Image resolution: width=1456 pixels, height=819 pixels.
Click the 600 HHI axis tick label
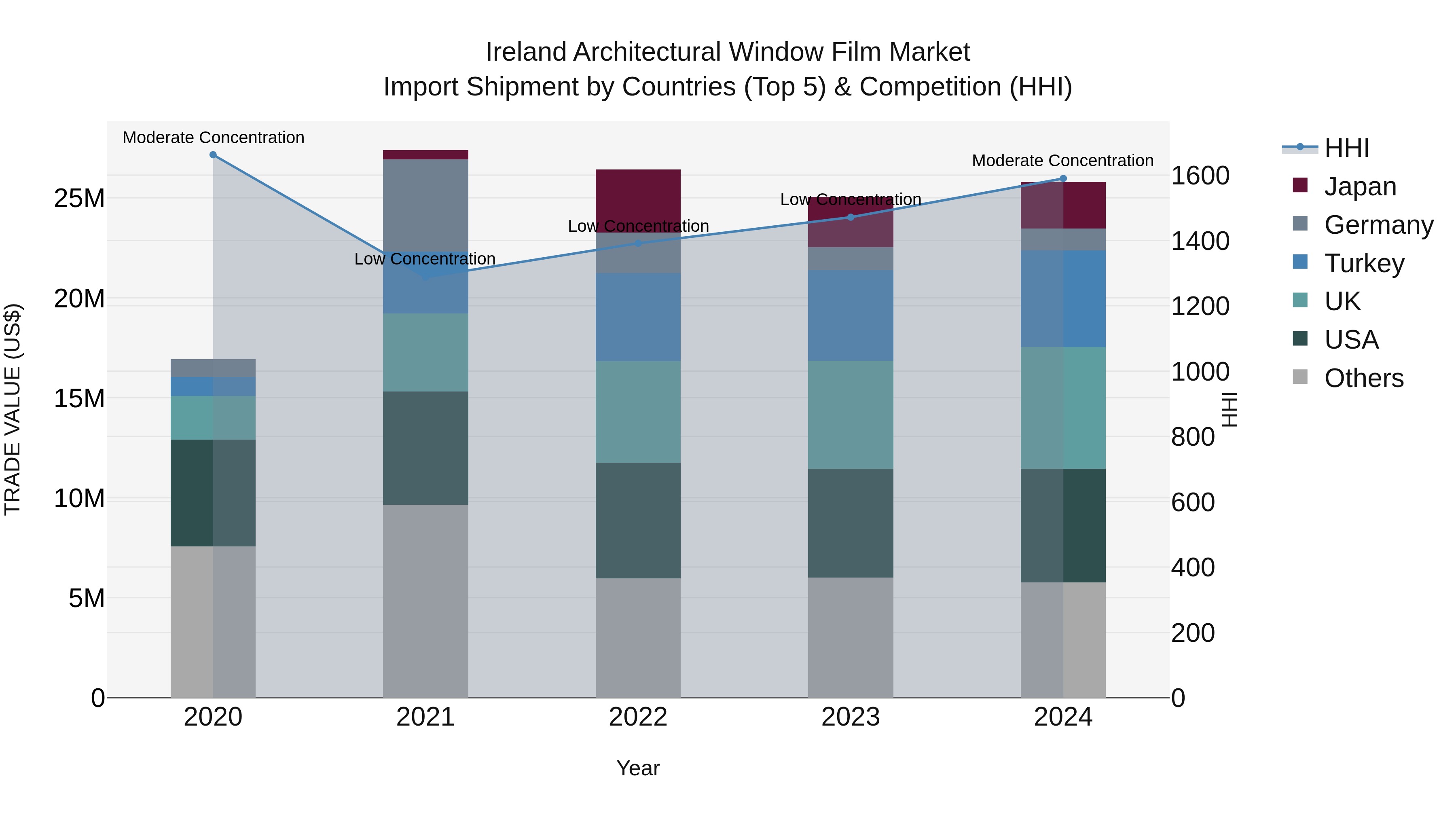tap(1193, 502)
